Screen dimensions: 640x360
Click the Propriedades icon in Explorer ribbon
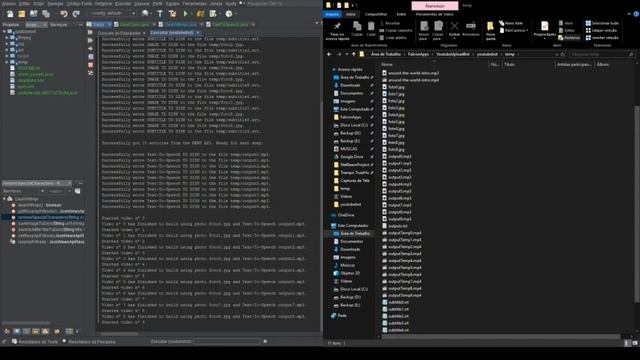(x=544, y=27)
